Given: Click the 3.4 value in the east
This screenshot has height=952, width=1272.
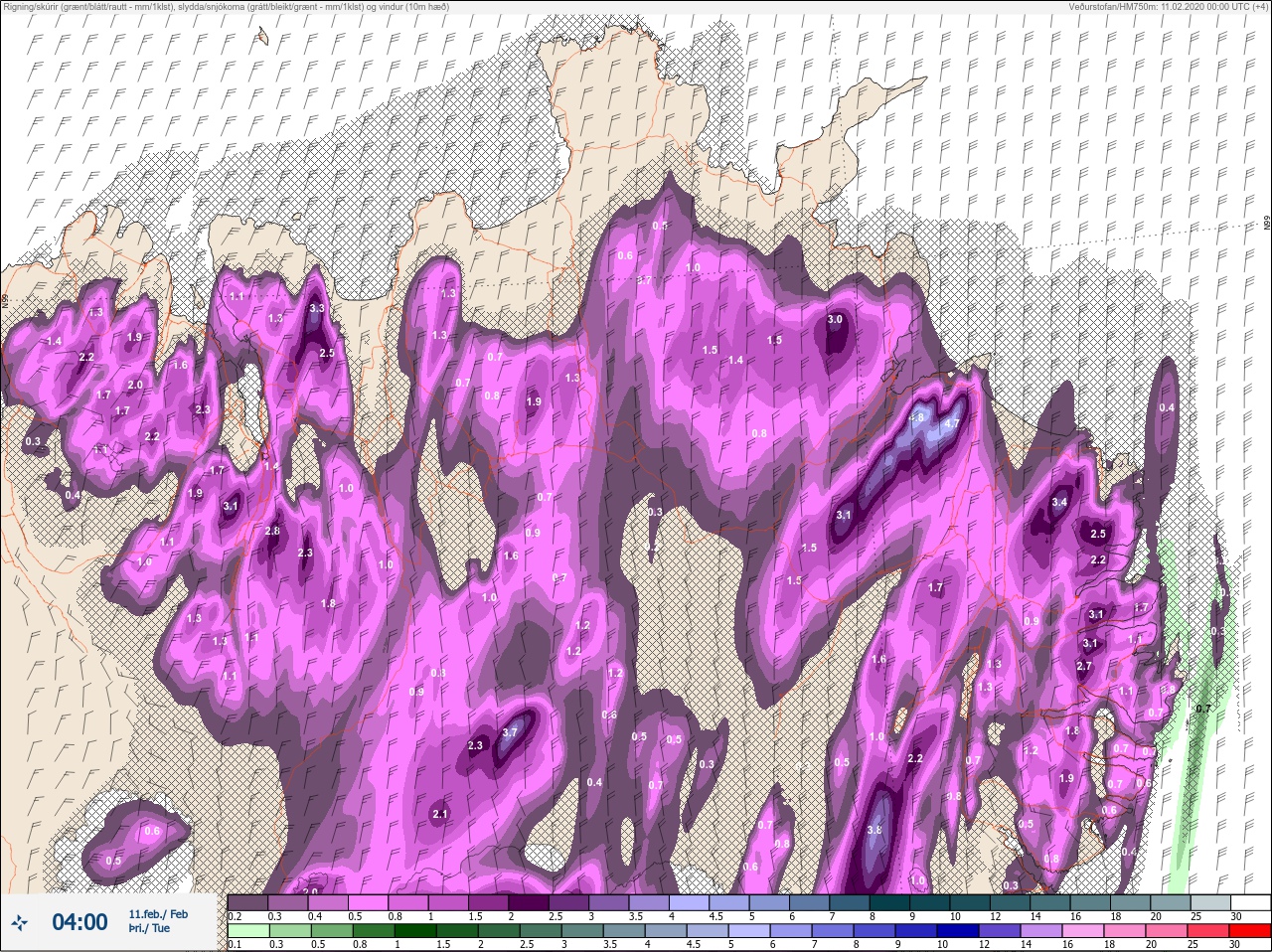Looking at the screenshot, I should tap(1059, 503).
